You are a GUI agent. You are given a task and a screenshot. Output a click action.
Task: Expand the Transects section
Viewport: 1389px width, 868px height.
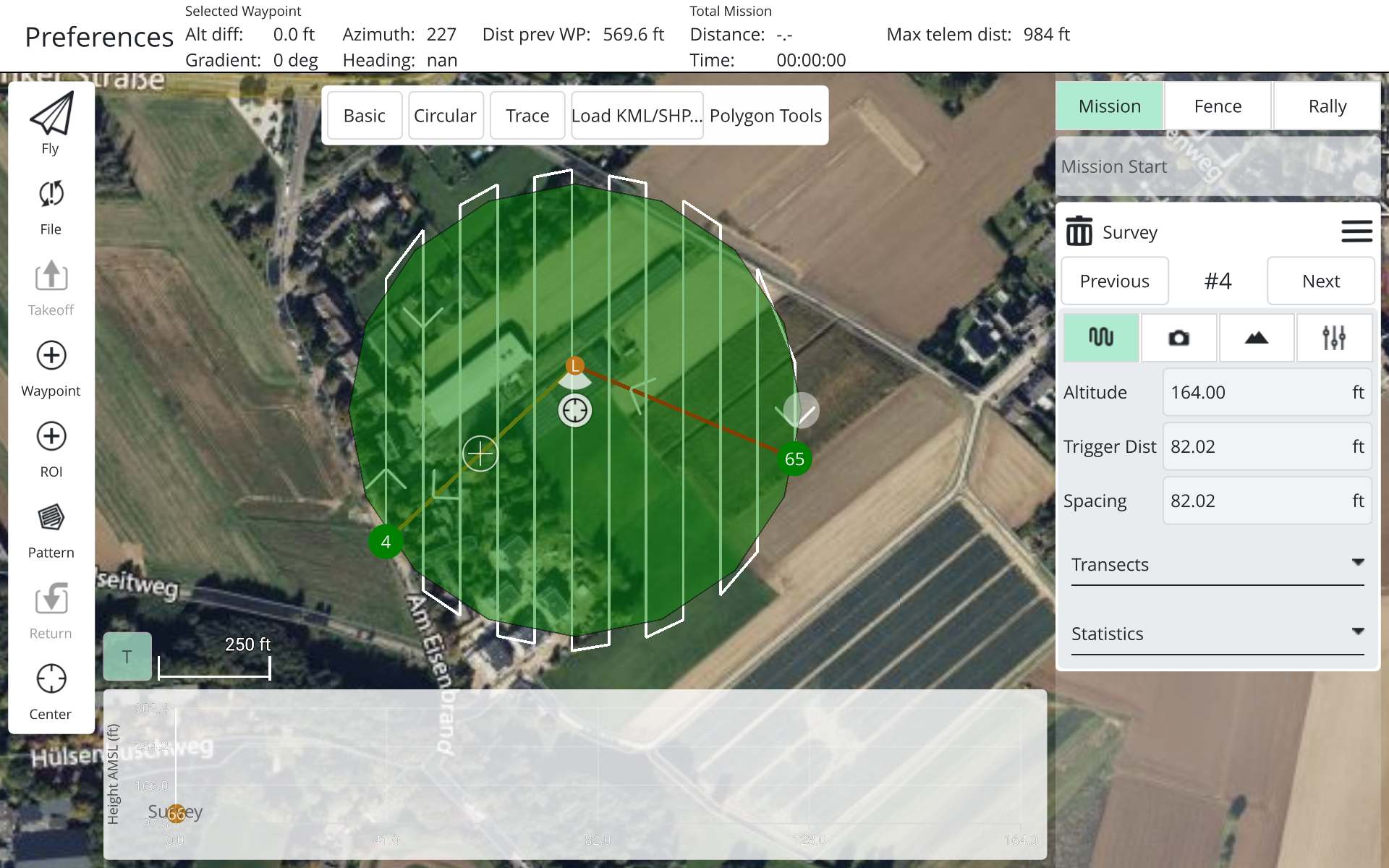tap(1218, 565)
